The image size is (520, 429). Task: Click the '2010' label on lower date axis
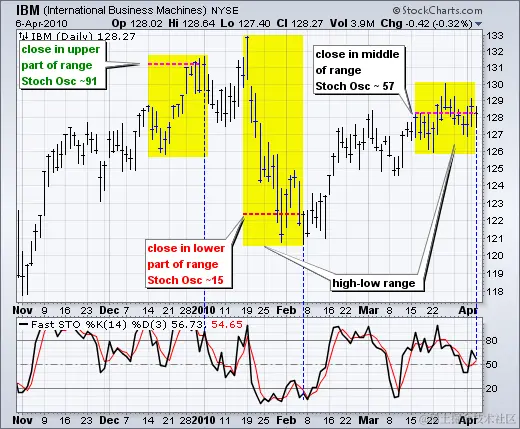point(203,420)
